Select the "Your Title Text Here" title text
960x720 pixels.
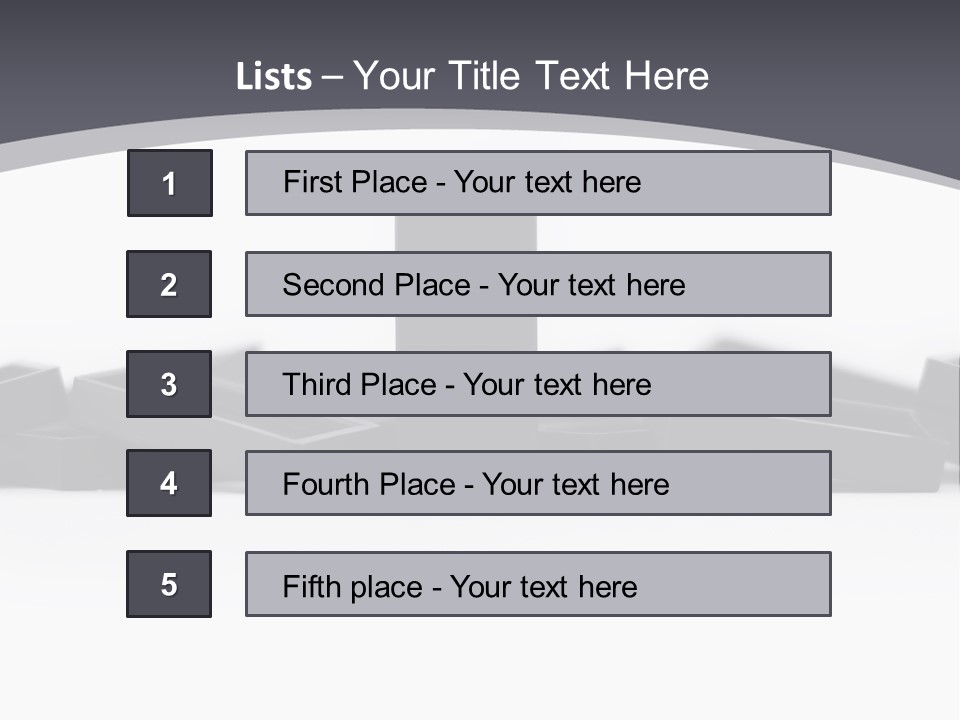[531, 76]
